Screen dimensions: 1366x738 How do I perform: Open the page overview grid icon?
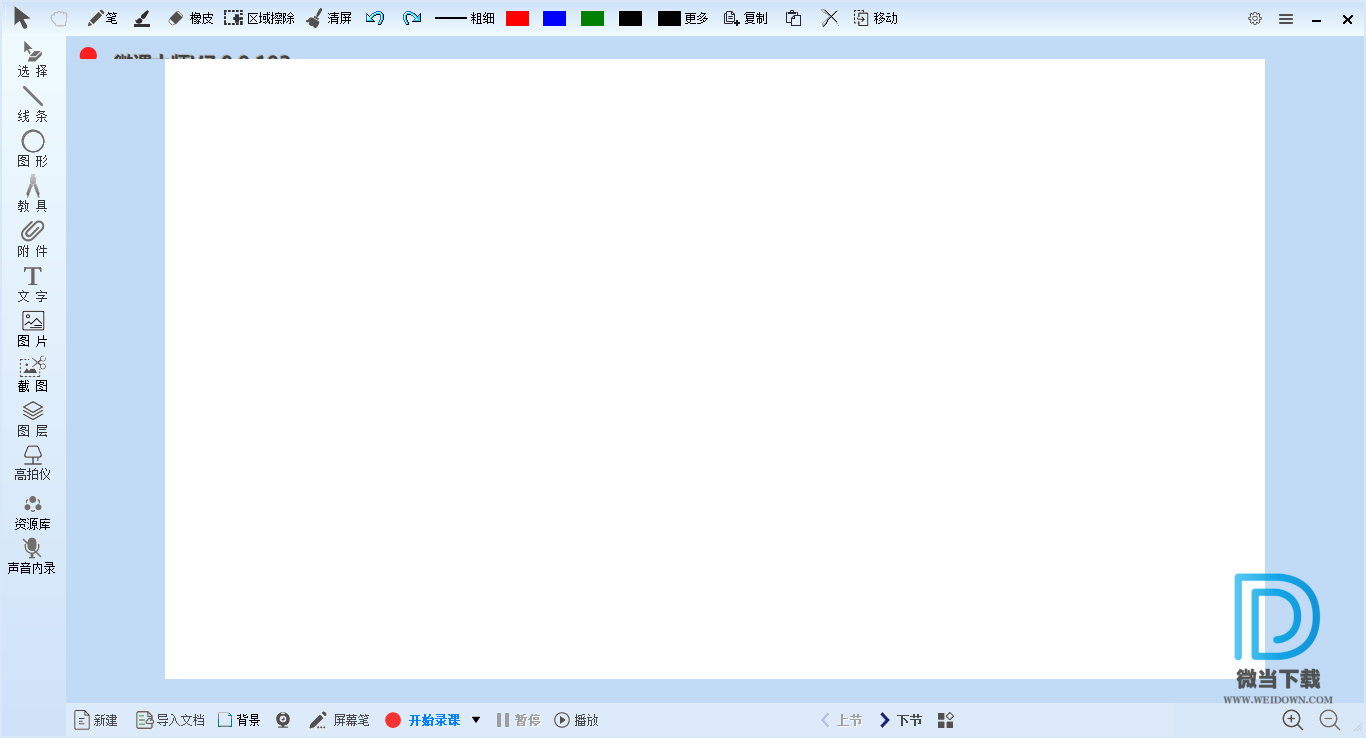click(x=946, y=720)
